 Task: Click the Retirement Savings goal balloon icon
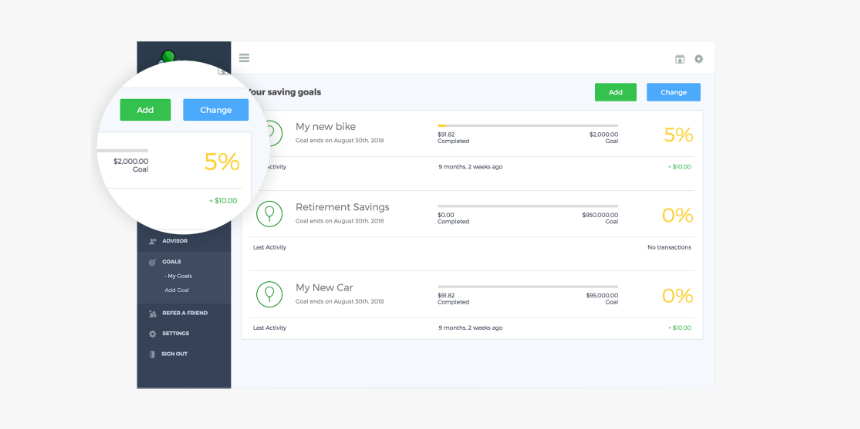(269, 213)
